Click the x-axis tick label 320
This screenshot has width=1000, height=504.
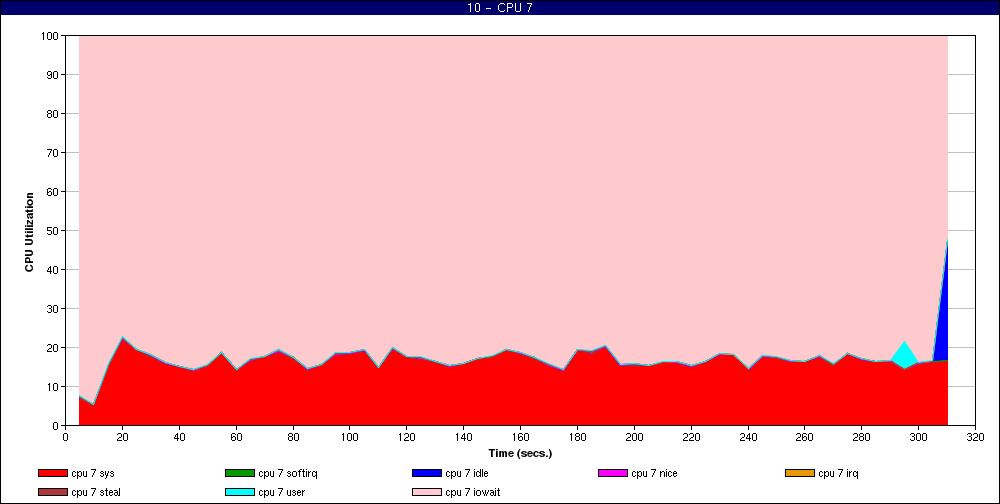[975, 438]
